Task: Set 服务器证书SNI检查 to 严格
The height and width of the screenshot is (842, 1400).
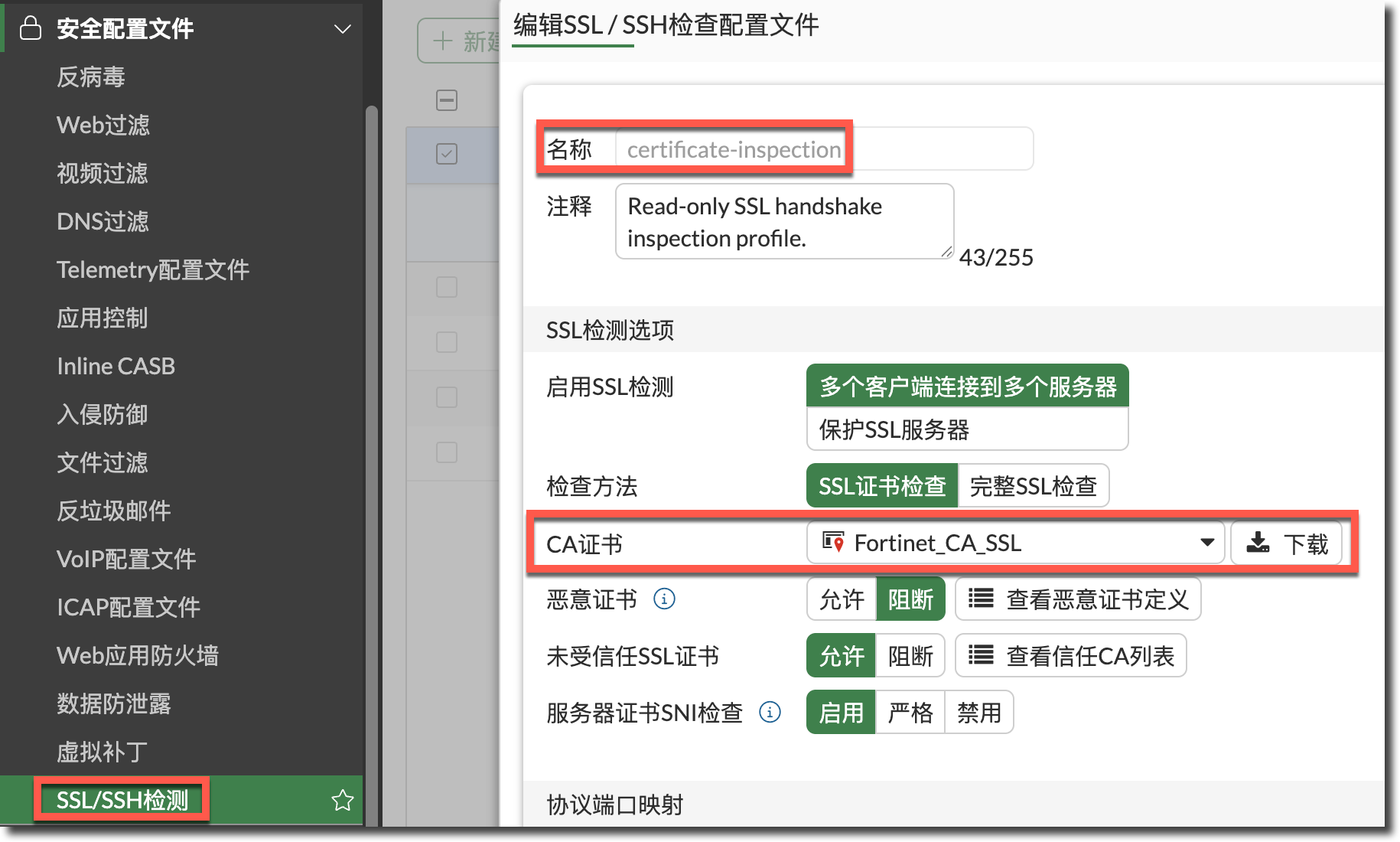Action: [x=910, y=713]
